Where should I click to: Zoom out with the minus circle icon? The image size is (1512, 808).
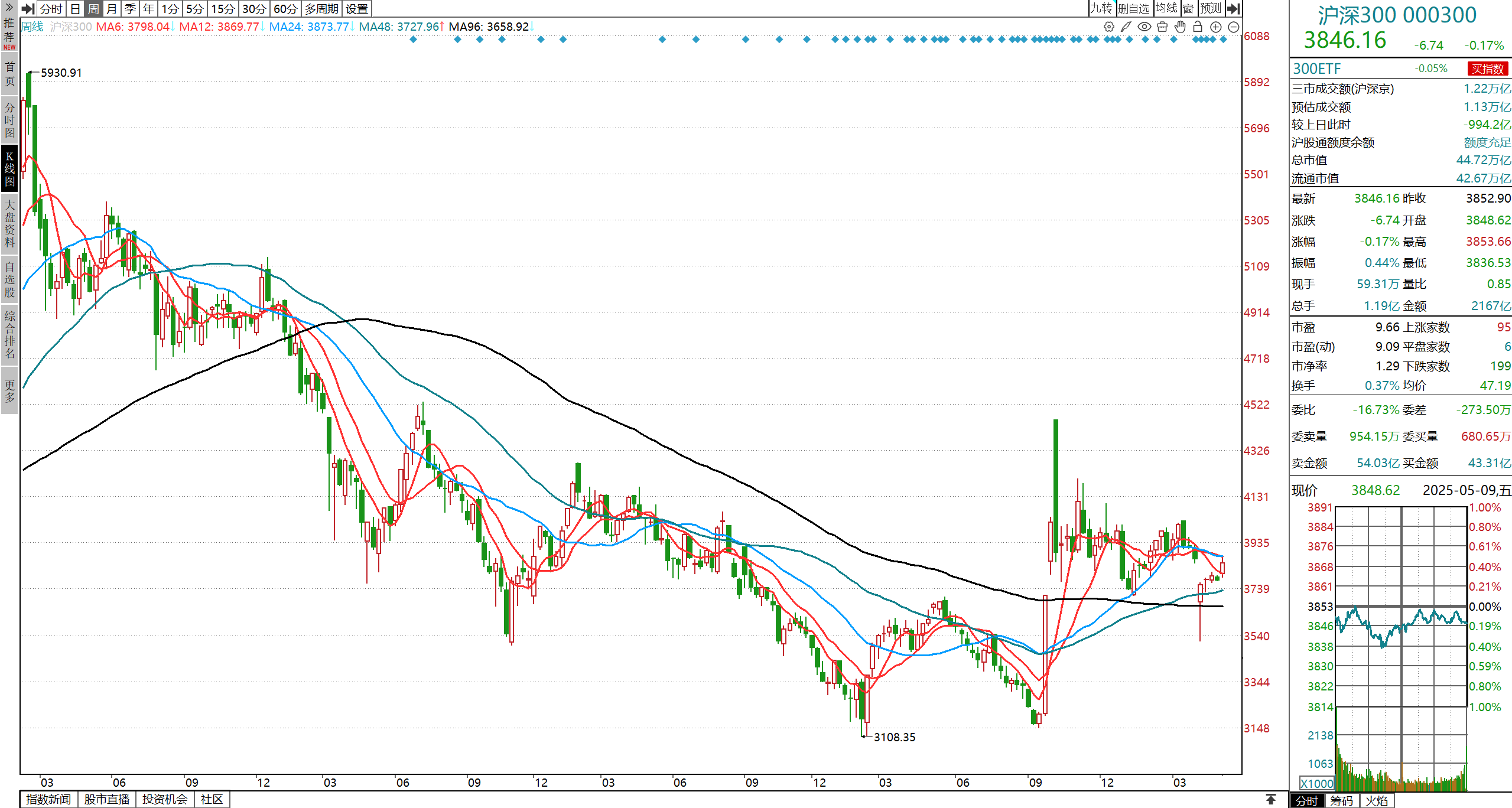pos(1233,27)
